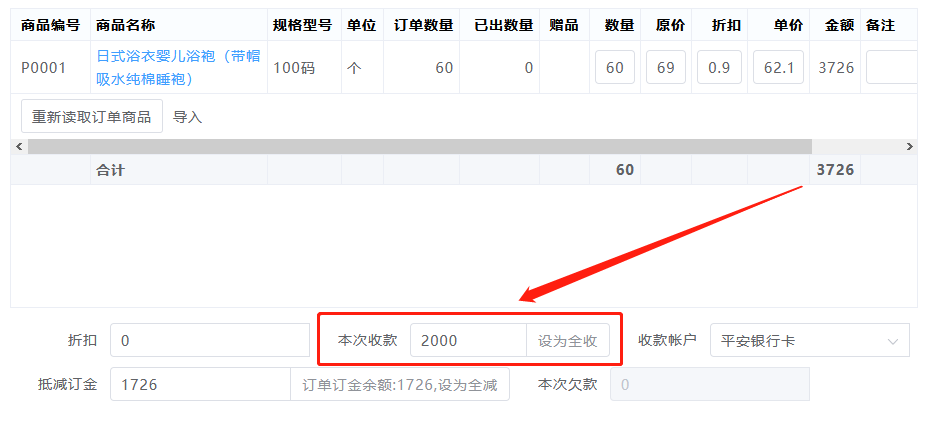Click the horizontal scrollbar track thumb
The width and height of the screenshot is (925, 423).
[x=420, y=147]
